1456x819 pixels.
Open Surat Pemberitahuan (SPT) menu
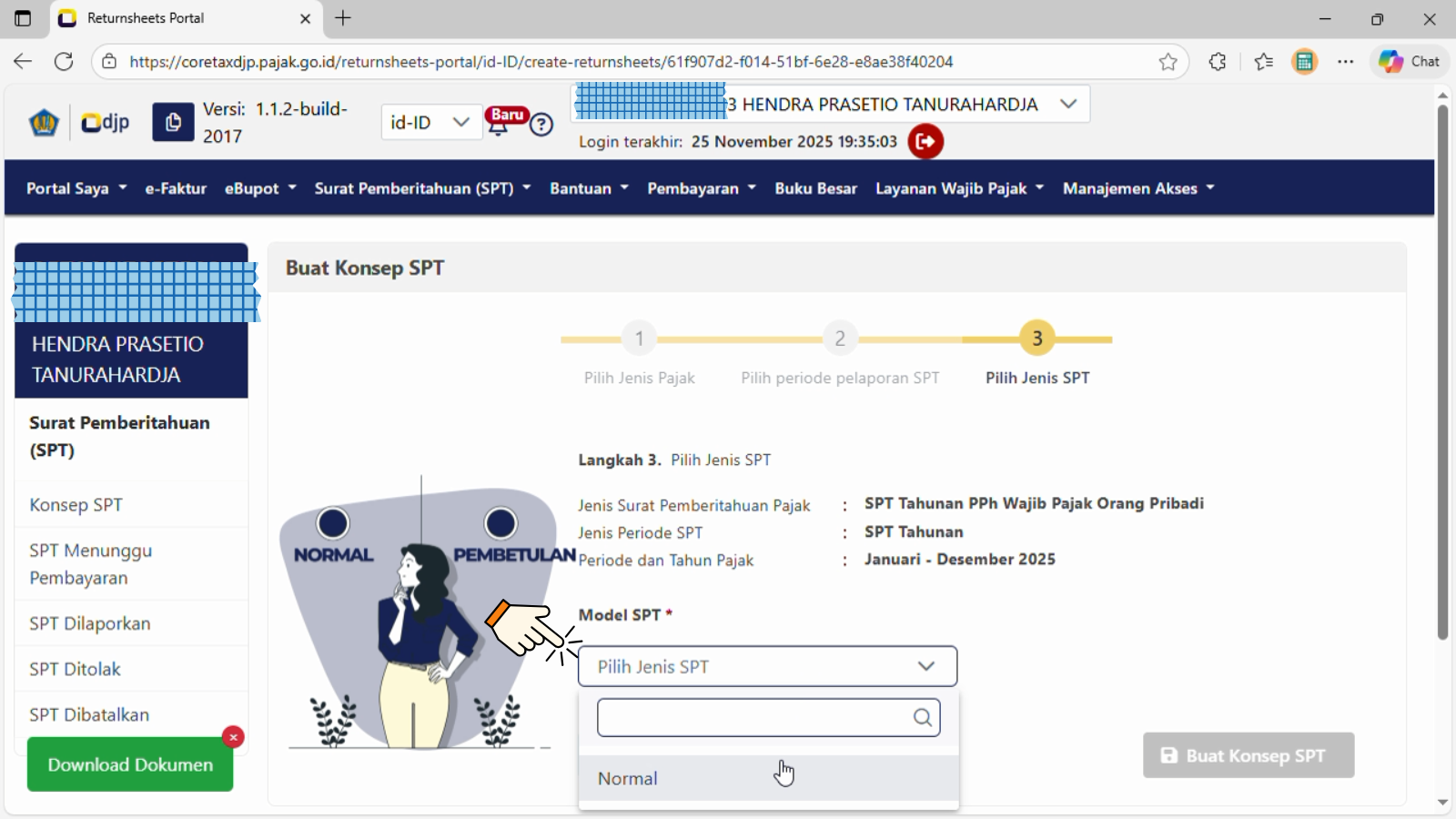pos(422,188)
